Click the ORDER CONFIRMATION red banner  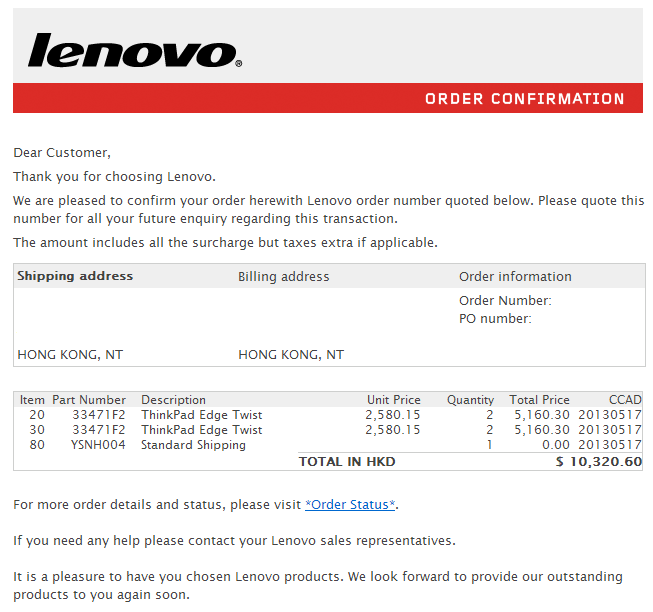pos(328,98)
